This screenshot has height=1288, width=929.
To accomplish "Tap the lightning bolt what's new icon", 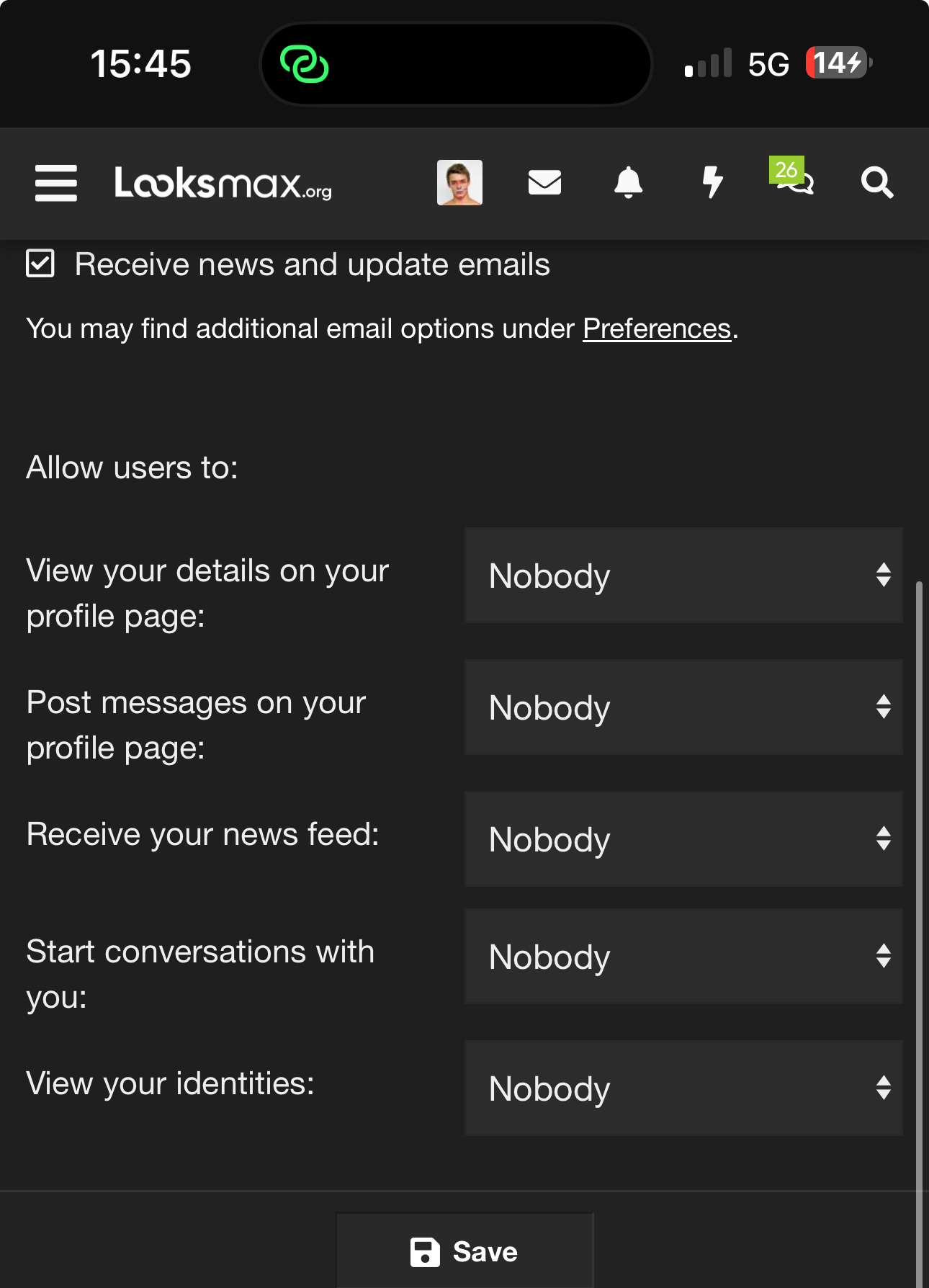I will pyautogui.click(x=712, y=183).
